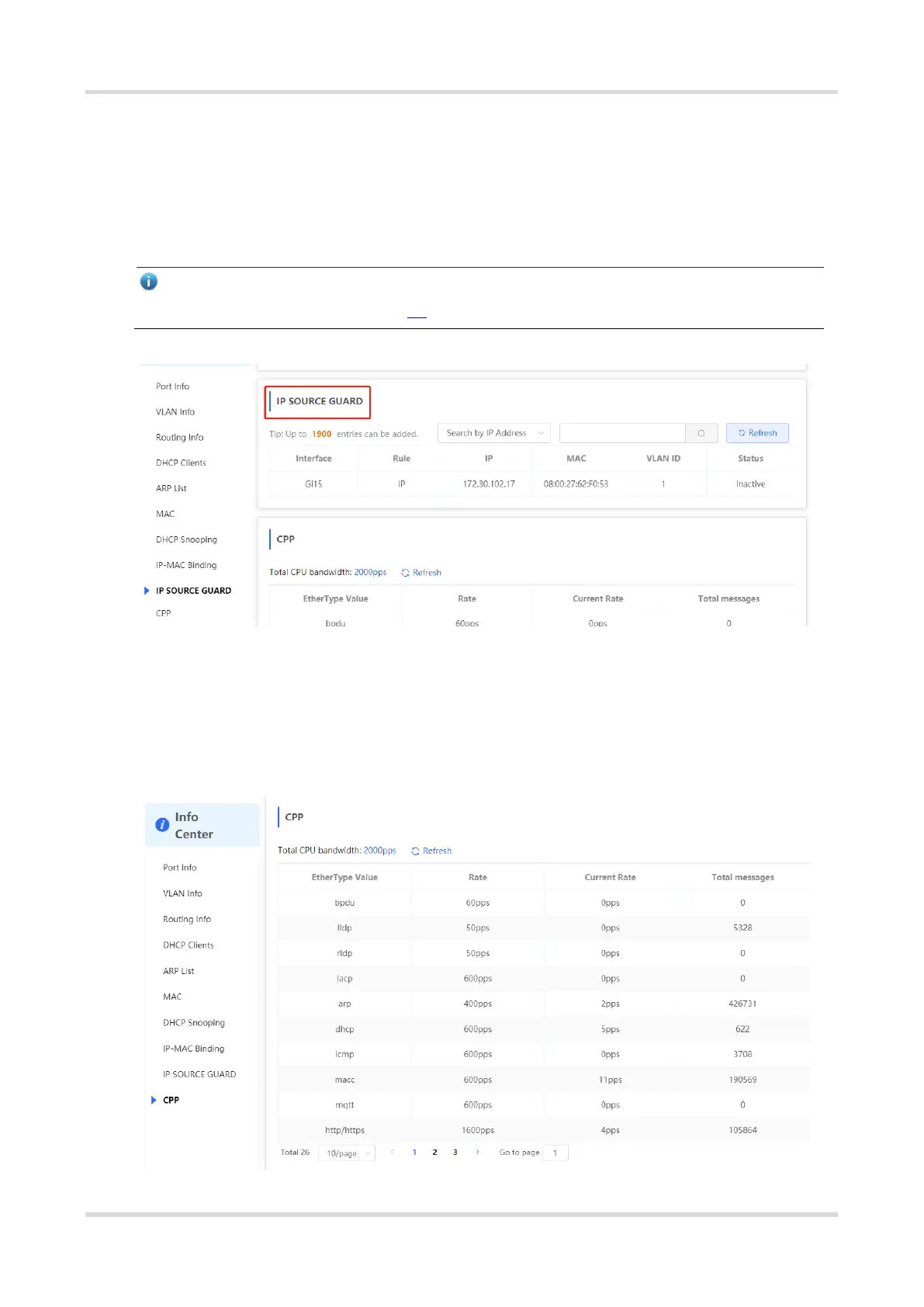Select ARP List in upper sidebar
The width and height of the screenshot is (924, 1307).
[171, 488]
